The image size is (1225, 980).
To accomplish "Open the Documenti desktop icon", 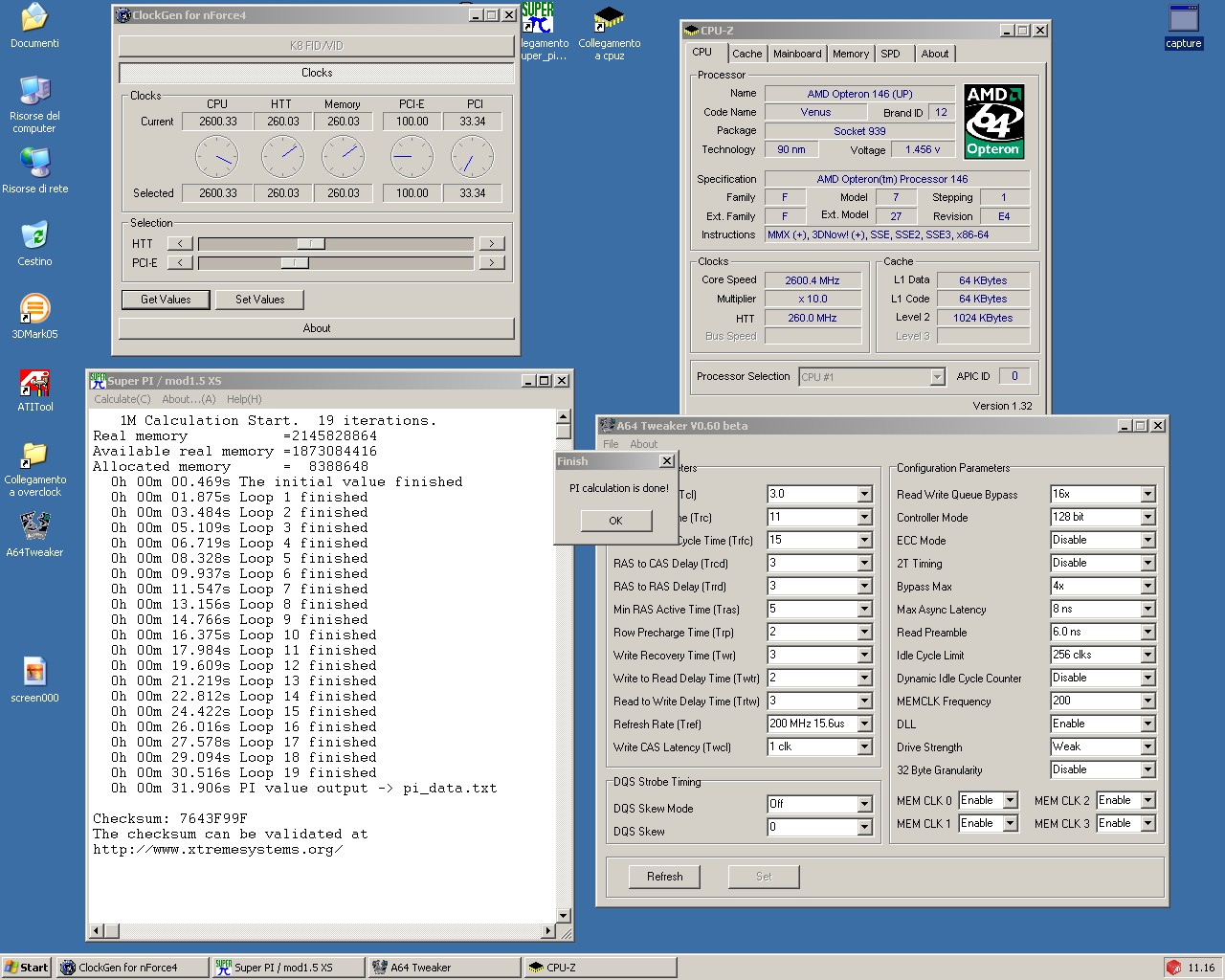I will click(x=34, y=26).
